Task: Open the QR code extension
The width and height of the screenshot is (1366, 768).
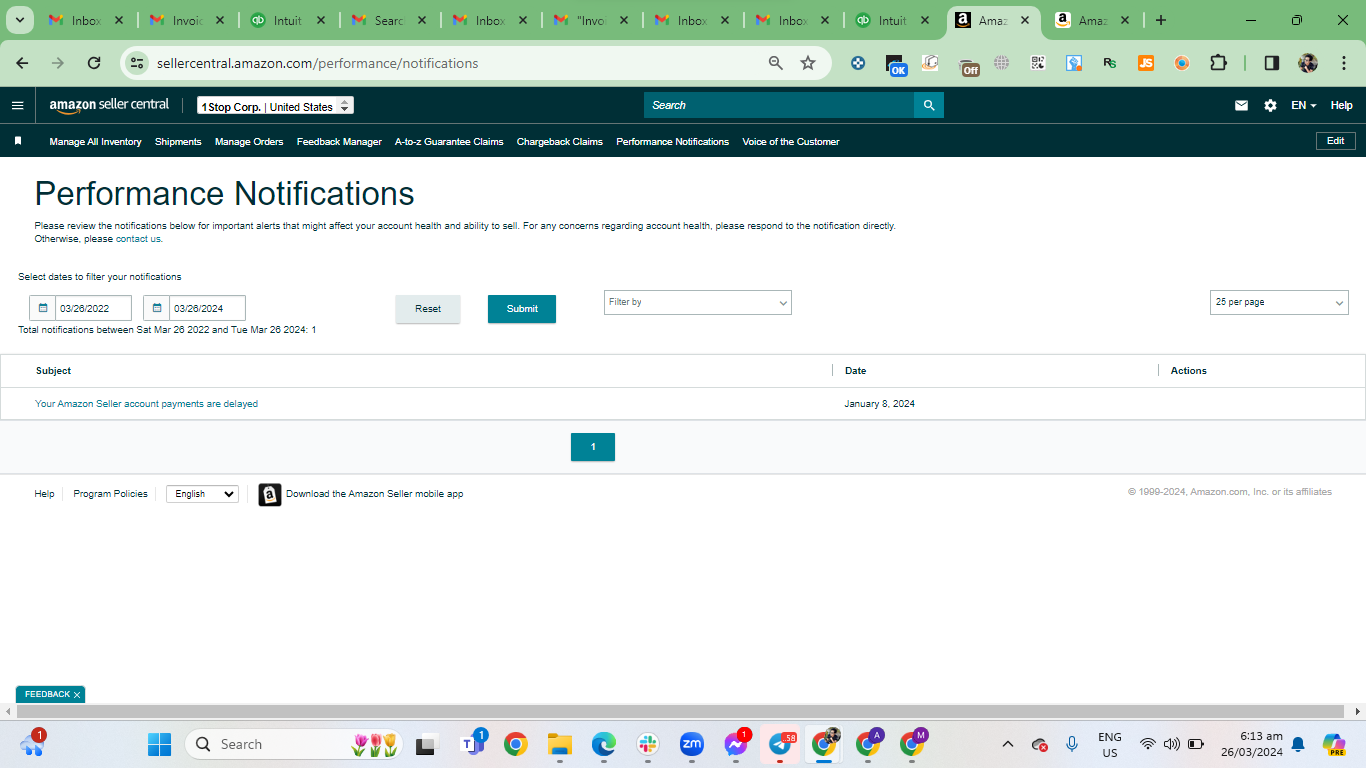Action: pos(1038,63)
